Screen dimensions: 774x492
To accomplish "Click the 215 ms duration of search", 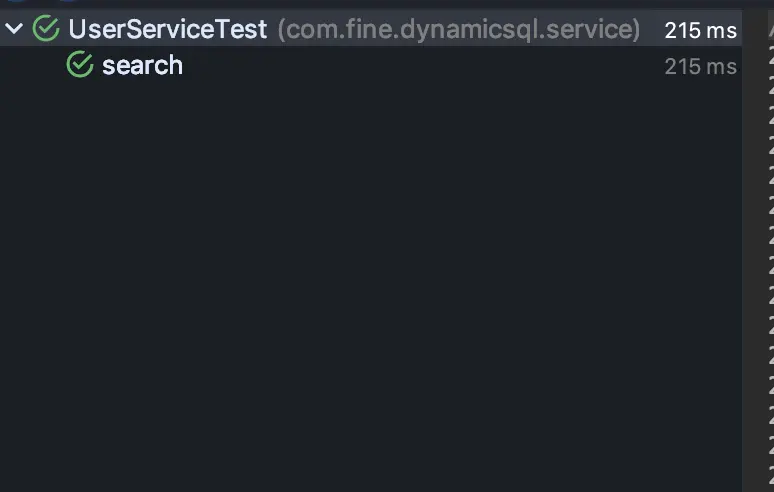I will tap(700, 67).
